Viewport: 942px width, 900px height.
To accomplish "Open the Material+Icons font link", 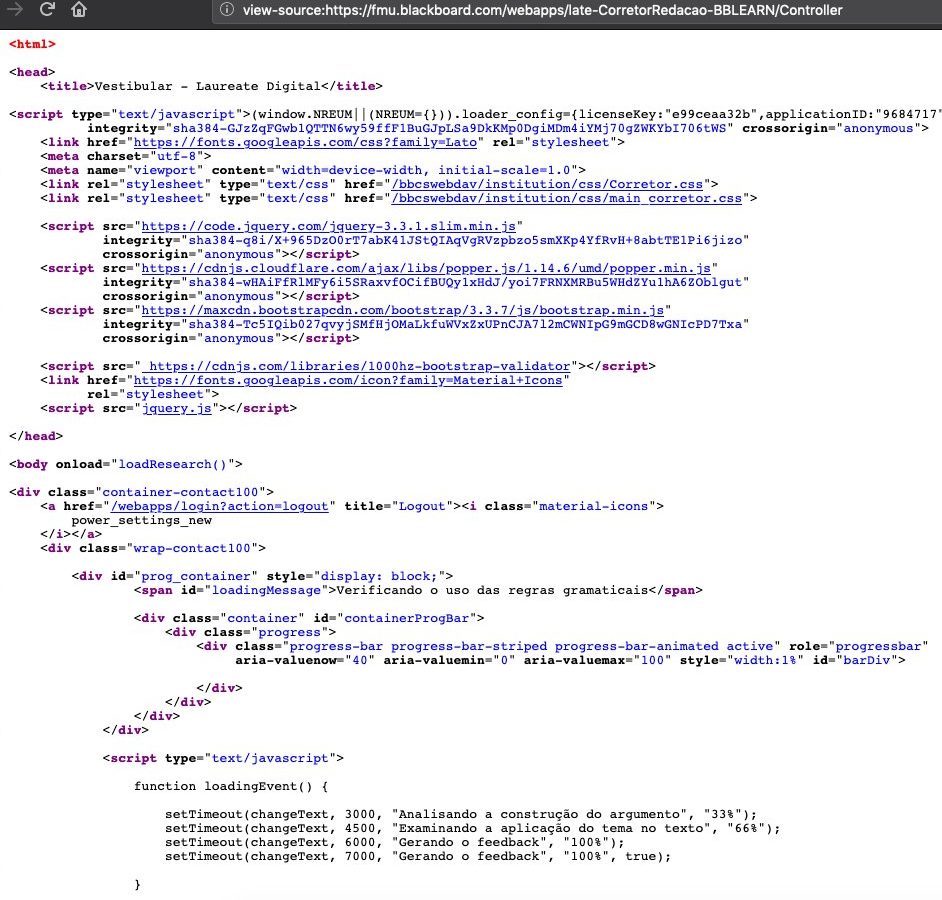I will pyautogui.click(x=348, y=380).
